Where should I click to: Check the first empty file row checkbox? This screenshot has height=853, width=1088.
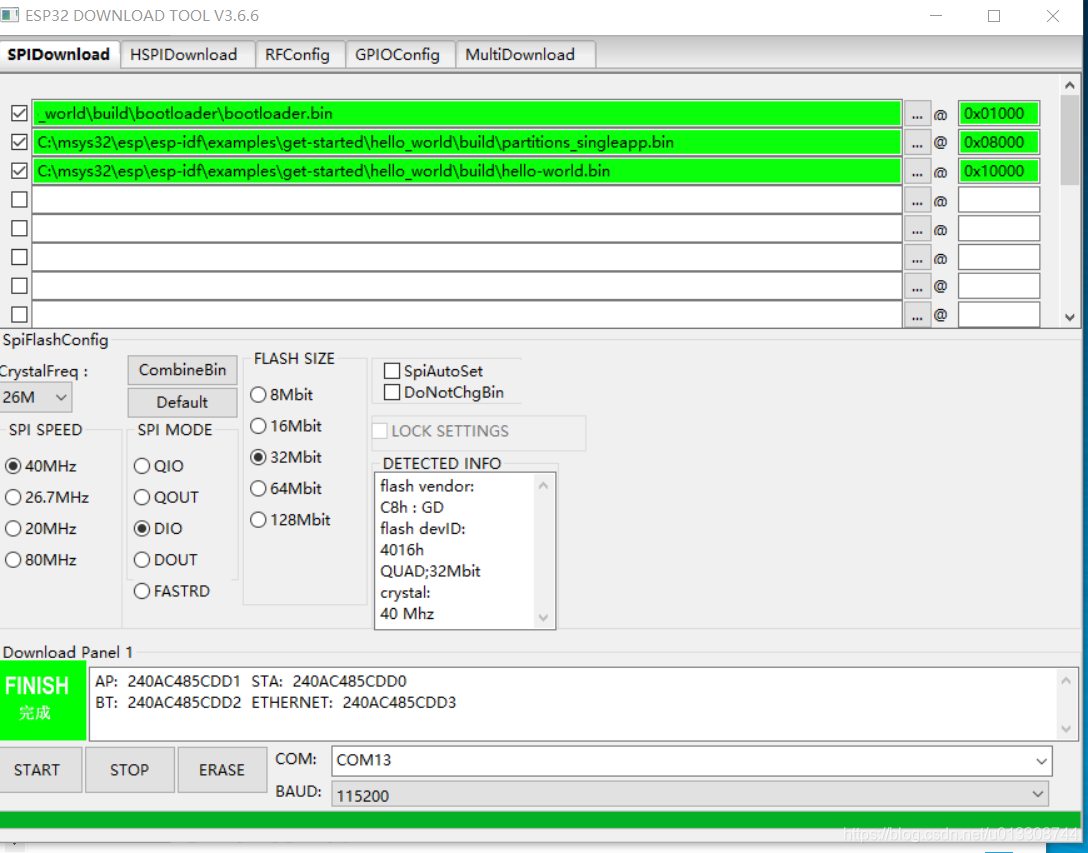[19, 200]
